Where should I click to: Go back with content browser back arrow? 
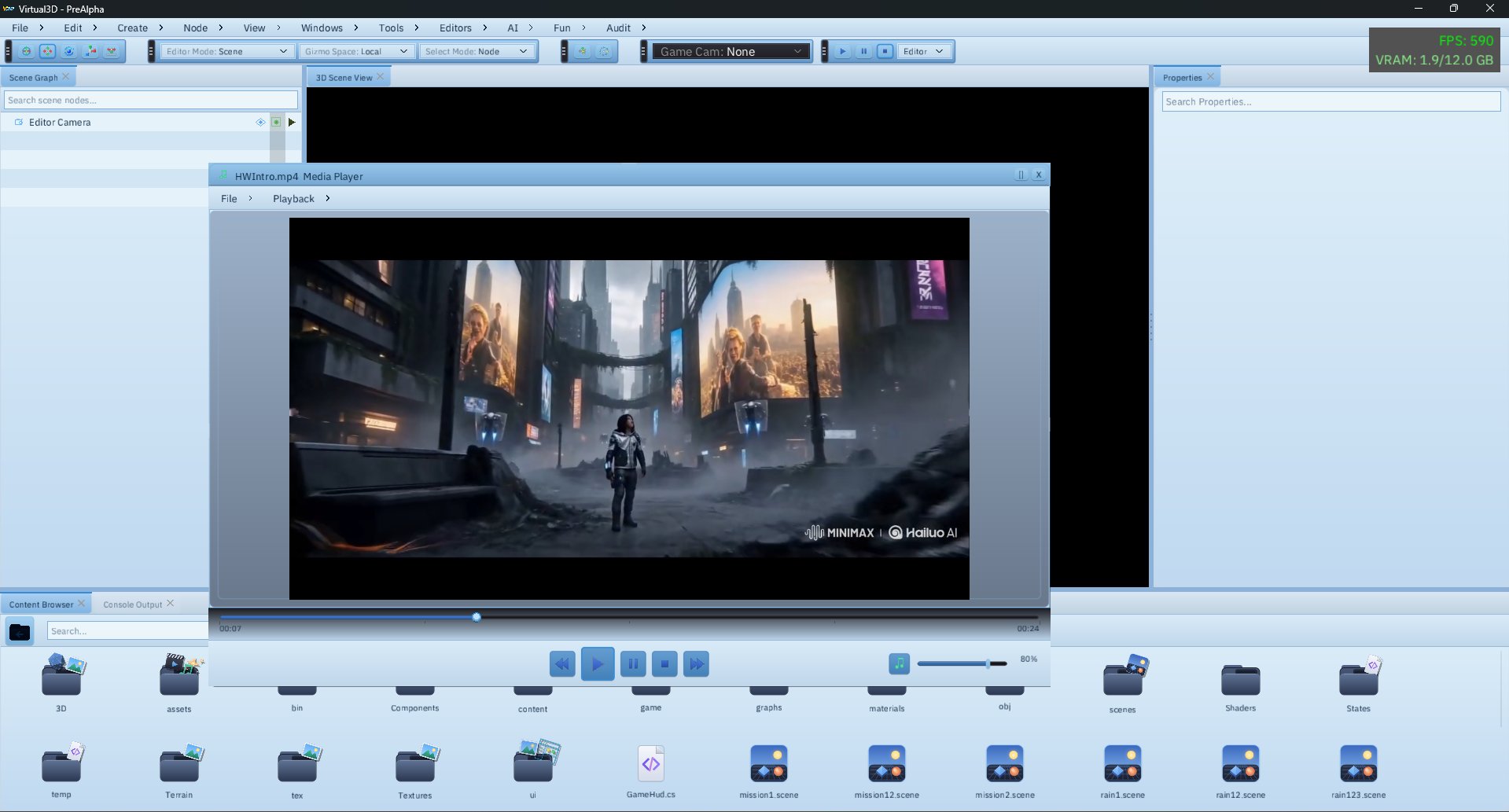coord(20,631)
